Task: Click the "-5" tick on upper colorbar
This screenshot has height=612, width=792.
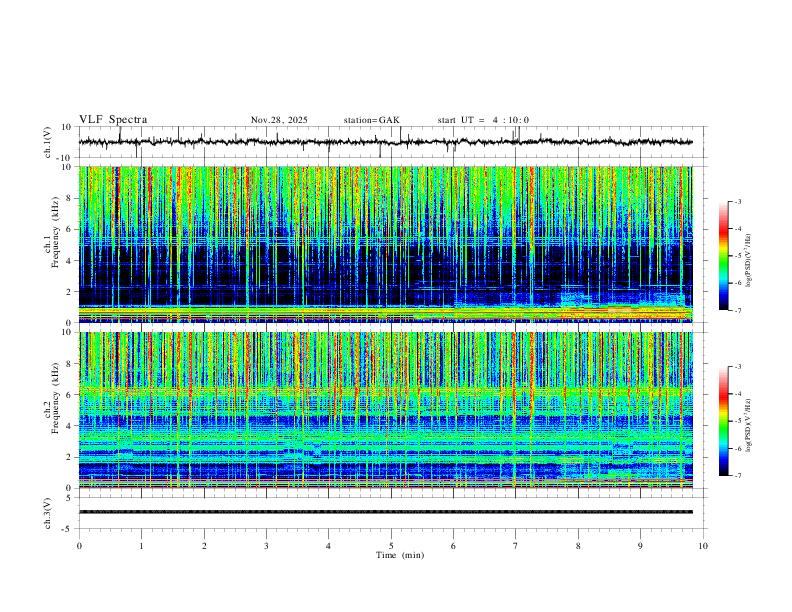Action: pyautogui.click(x=738, y=256)
